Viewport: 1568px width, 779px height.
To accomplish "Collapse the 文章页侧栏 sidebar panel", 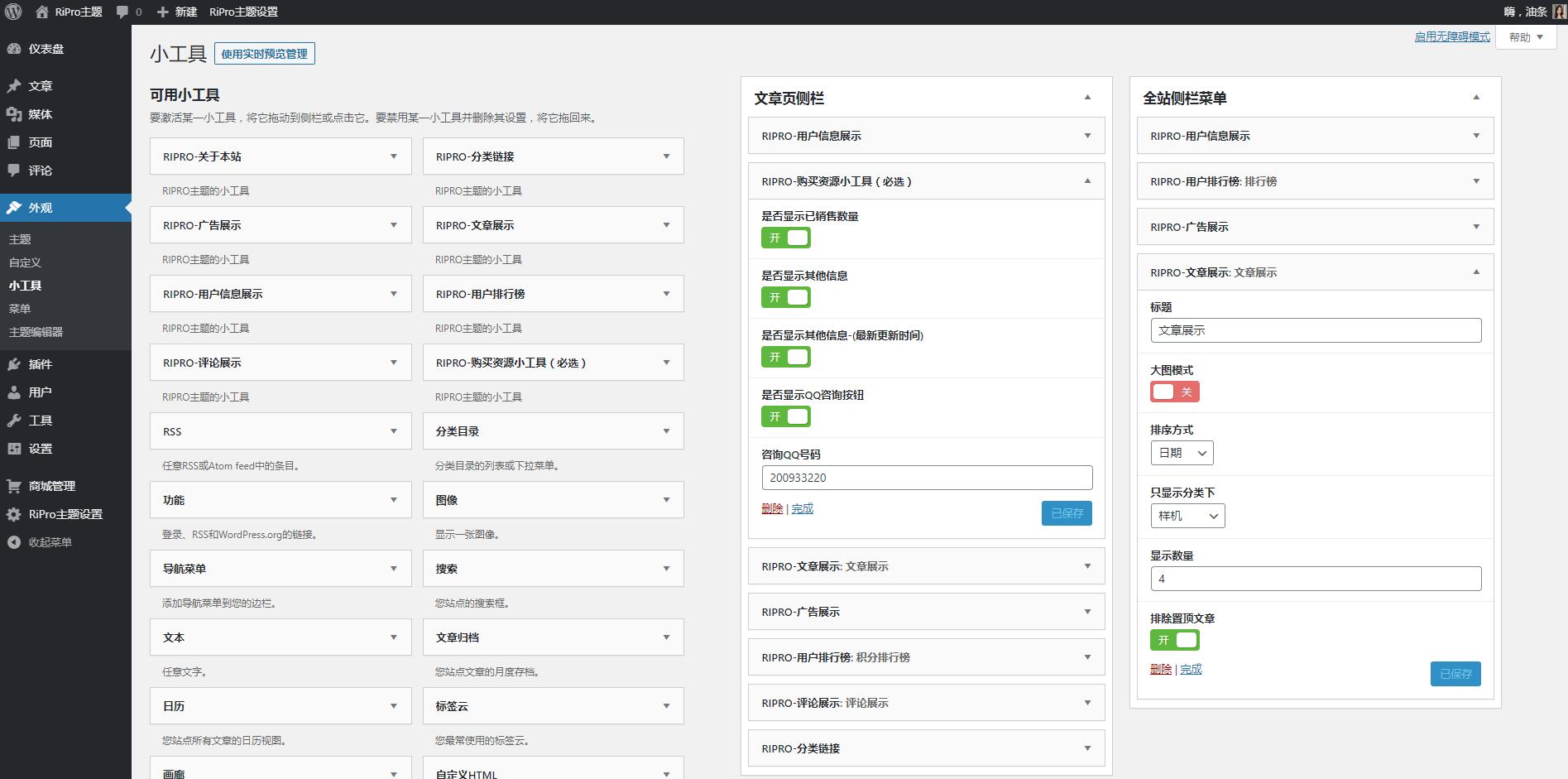I will click(1087, 98).
